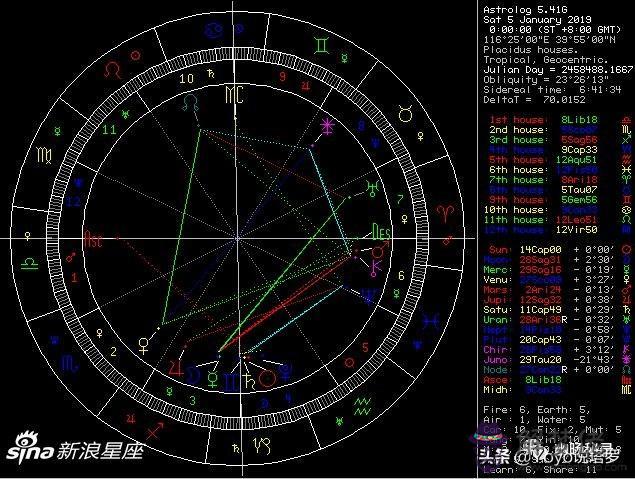Select the blue Scorpio glyph on outer ring

coord(68,364)
